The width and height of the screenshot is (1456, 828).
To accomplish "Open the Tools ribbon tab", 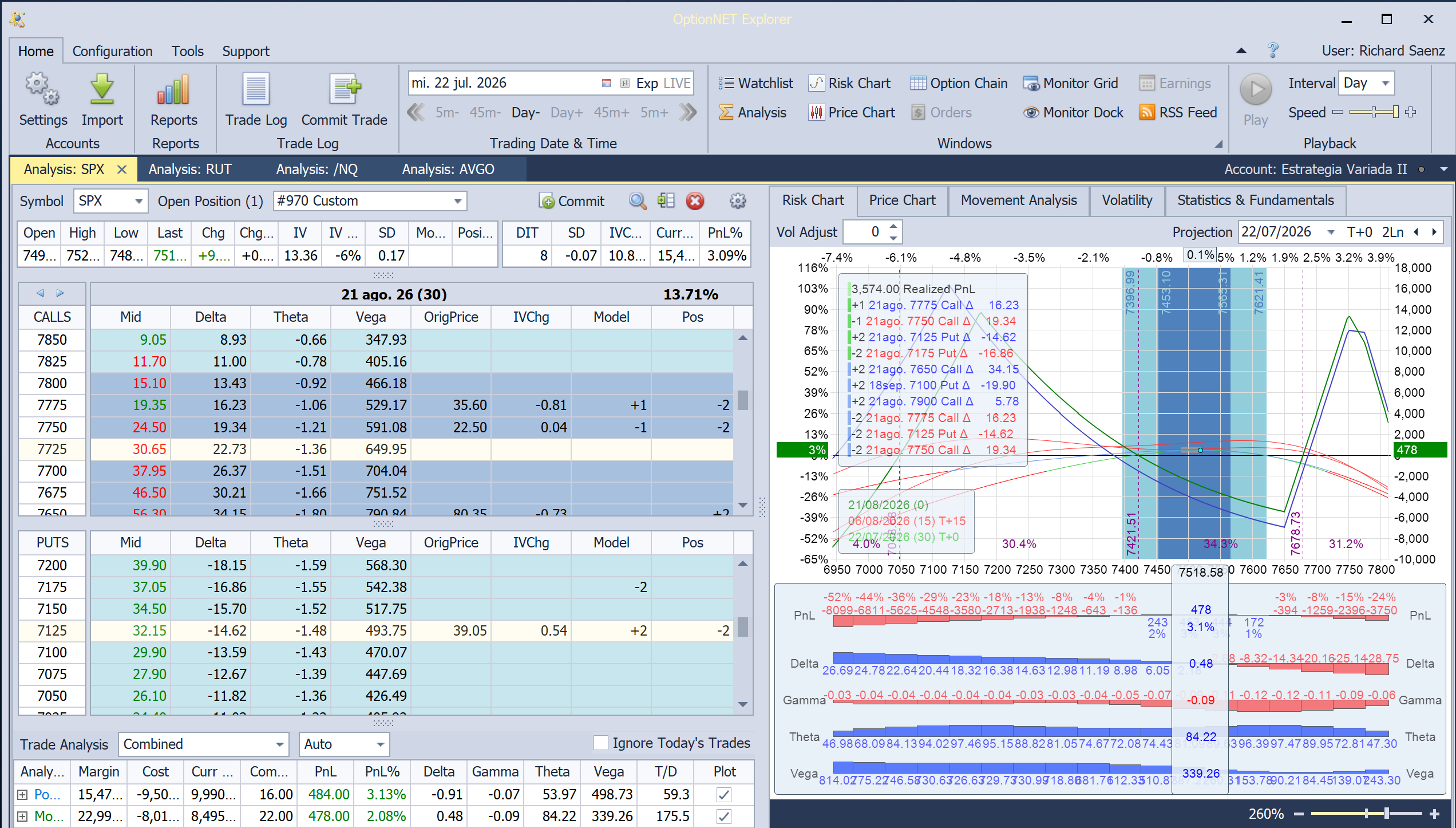I will coord(188,52).
